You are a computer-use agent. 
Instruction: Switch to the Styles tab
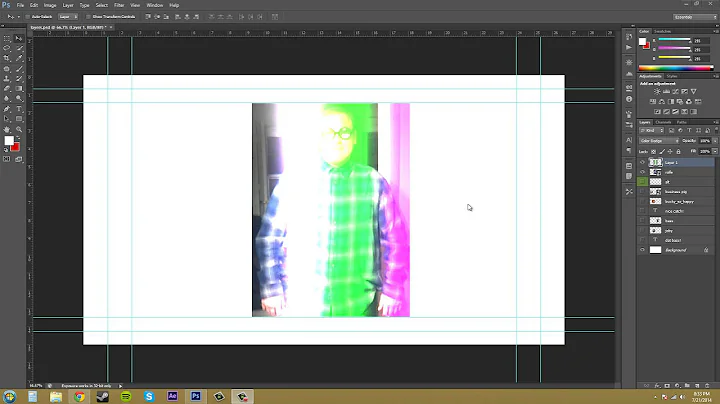tap(672, 76)
